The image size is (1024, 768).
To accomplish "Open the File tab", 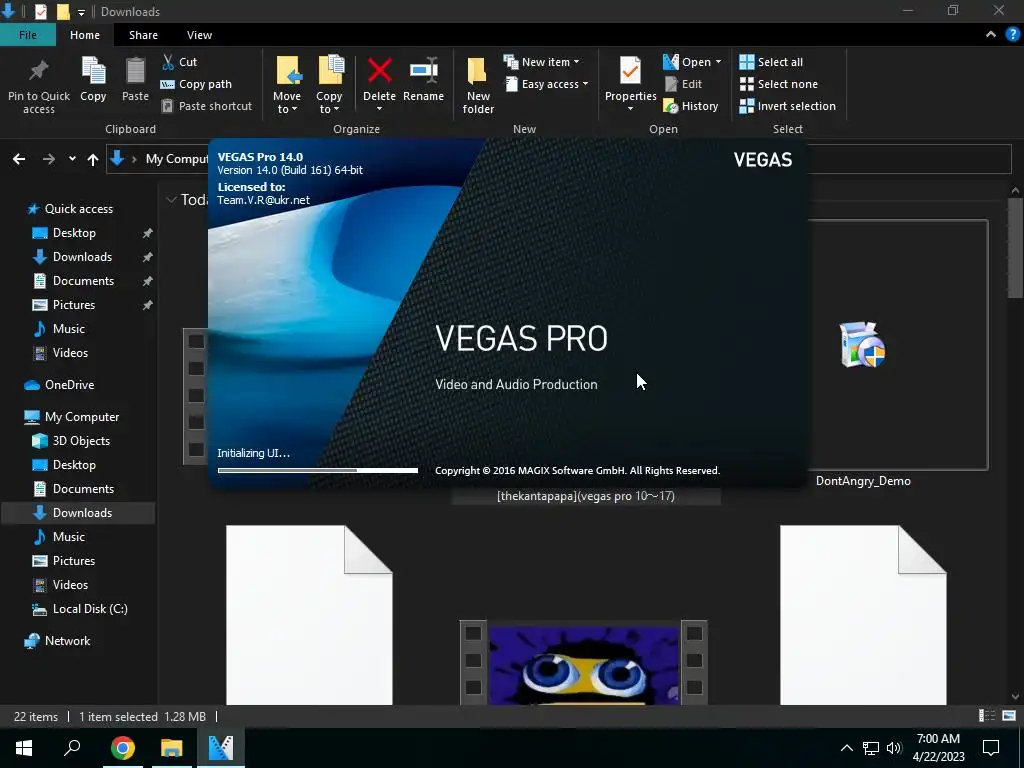I will pyautogui.click(x=27, y=35).
